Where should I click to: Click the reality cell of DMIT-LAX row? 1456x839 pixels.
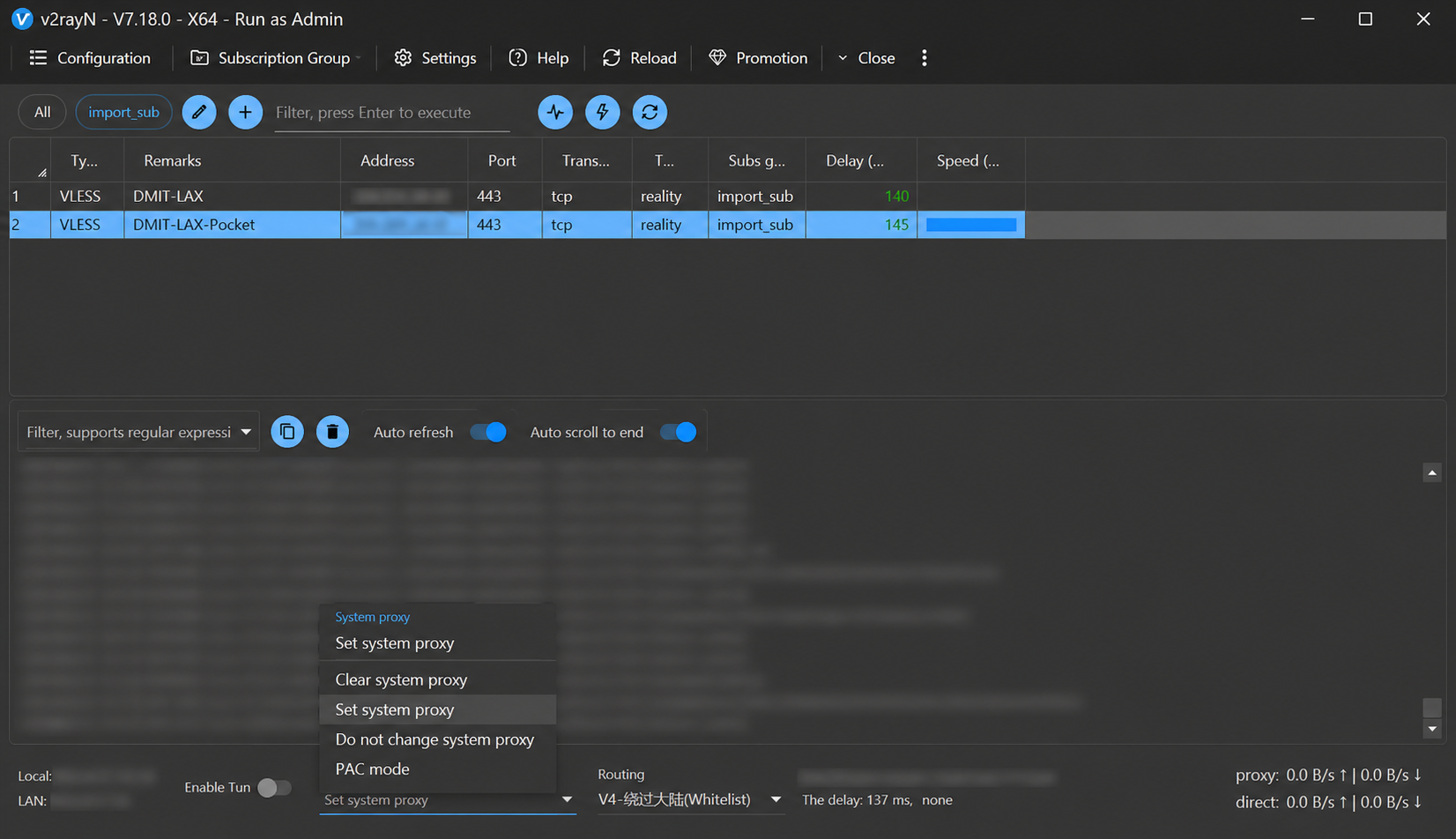coord(670,196)
